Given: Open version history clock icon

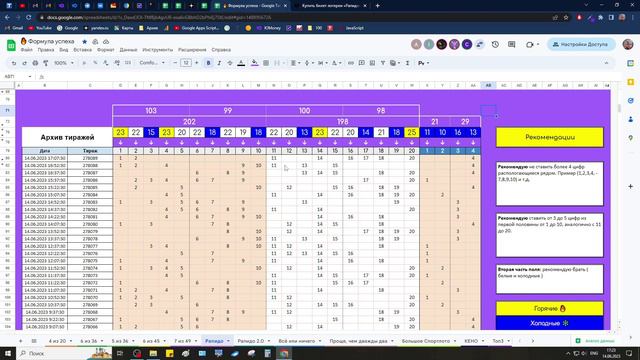Looking at the screenshot, I should pyautogui.click(x=495, y=44).
